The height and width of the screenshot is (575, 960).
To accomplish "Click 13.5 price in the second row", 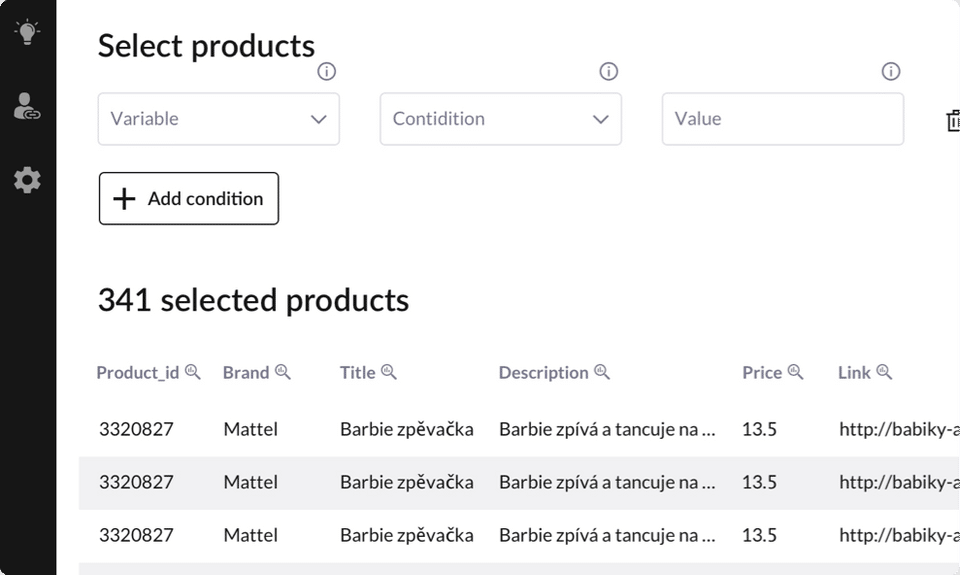I will tap(759, 483).
